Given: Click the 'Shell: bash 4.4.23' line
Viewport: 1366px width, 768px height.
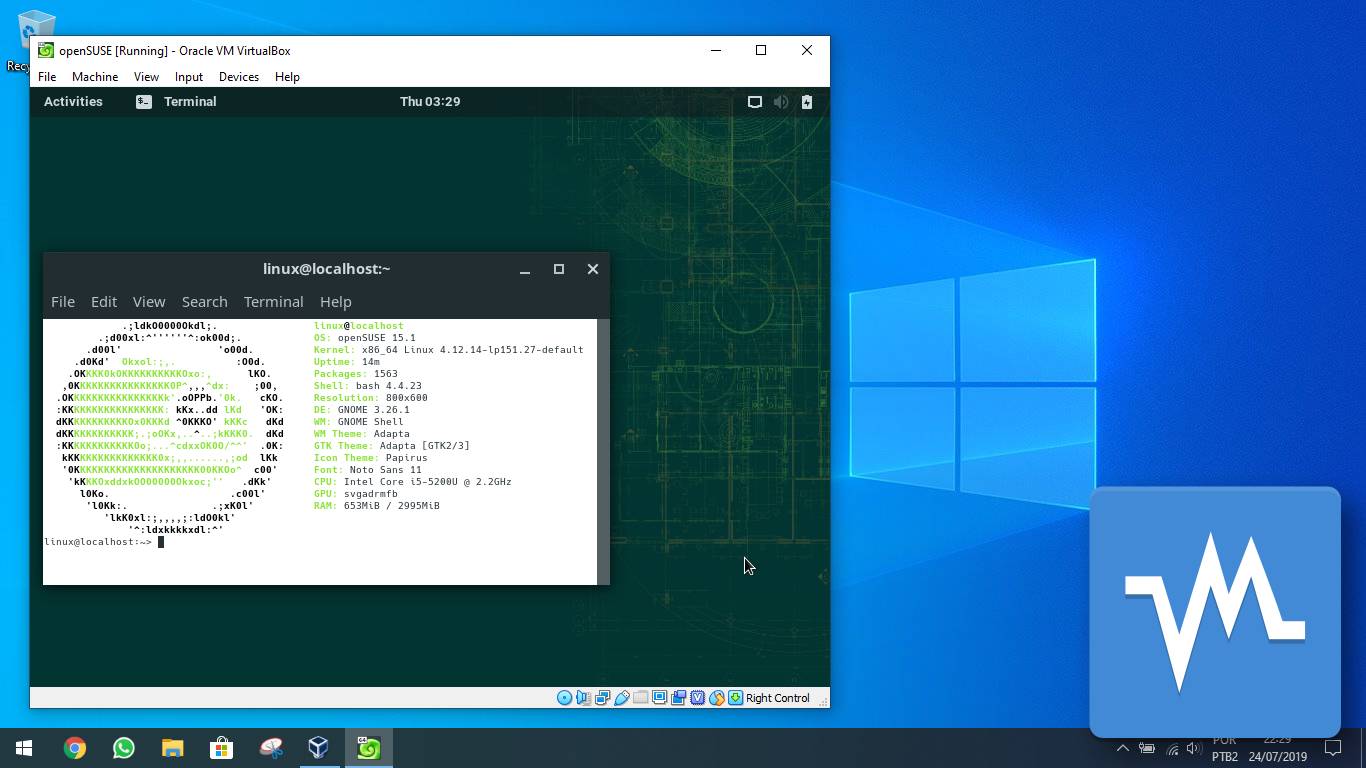Looking at the screenshot, I should pyautogui.click(x=368, y=386).
